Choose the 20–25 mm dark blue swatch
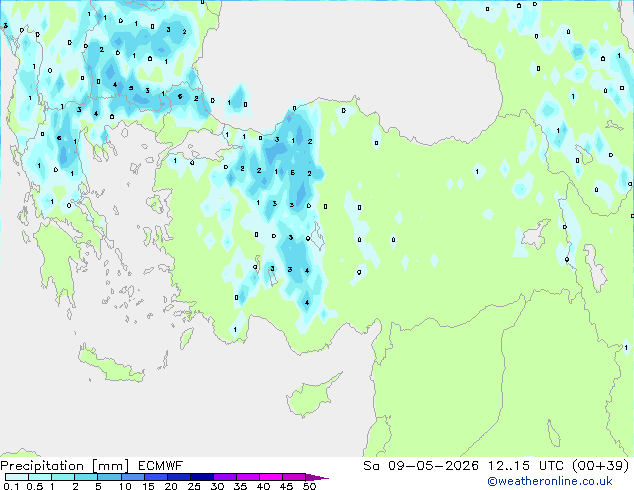This screenshot has height=490, width=634. [x=178, y=477]
